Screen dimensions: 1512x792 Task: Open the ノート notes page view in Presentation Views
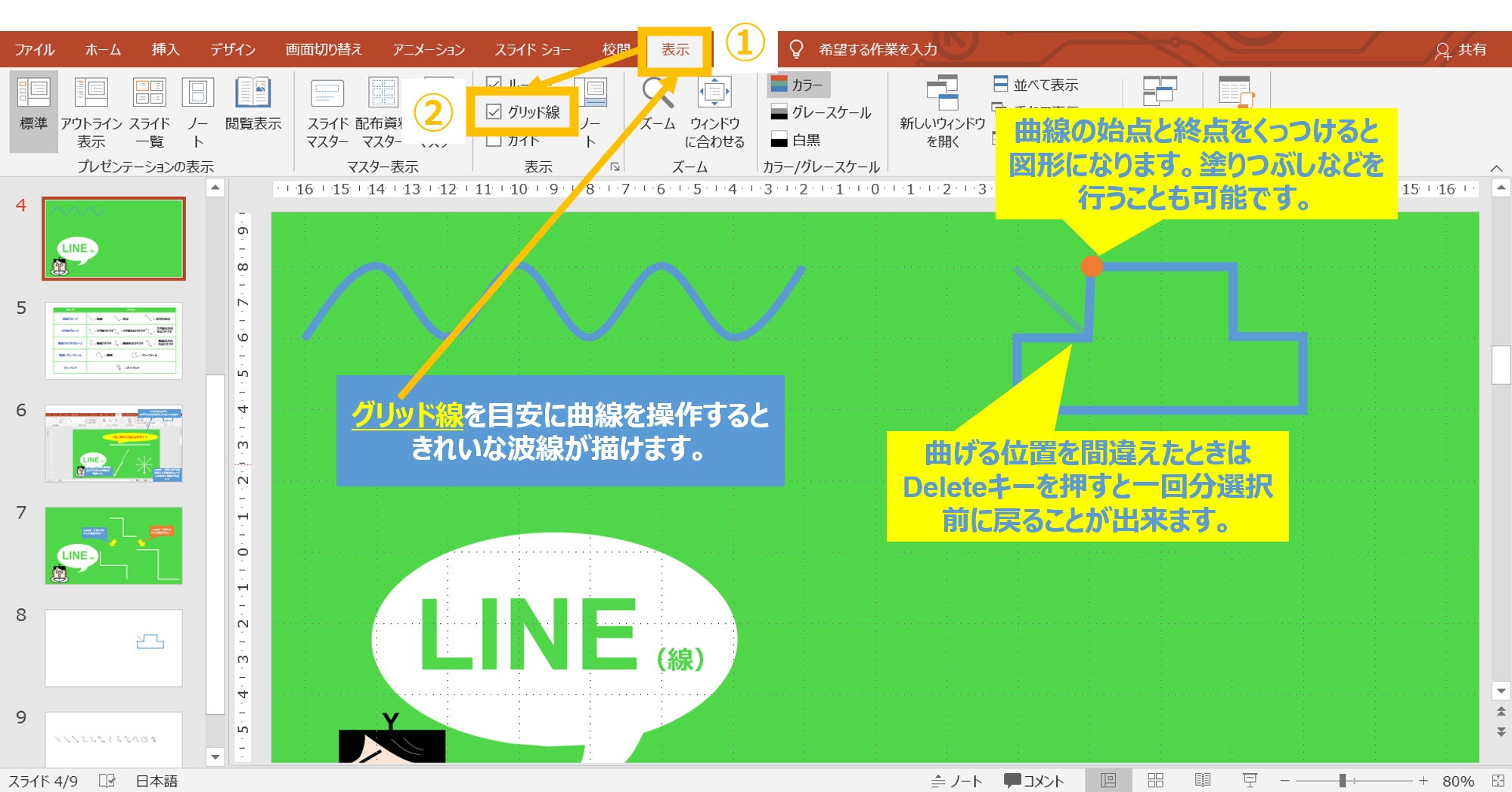tap(197, 111)
